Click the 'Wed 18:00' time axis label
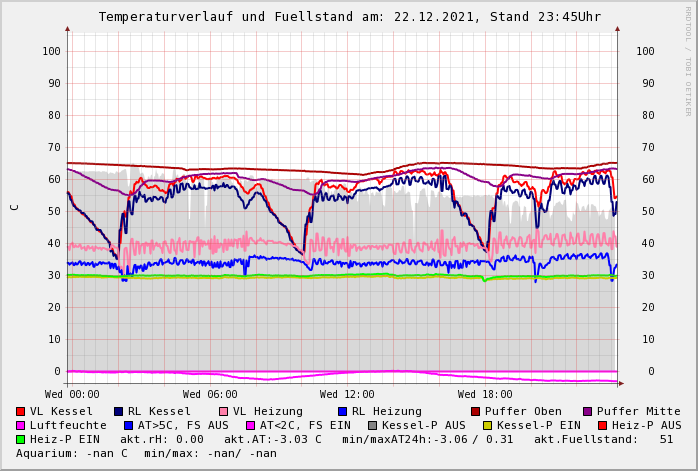 (485, 394)
